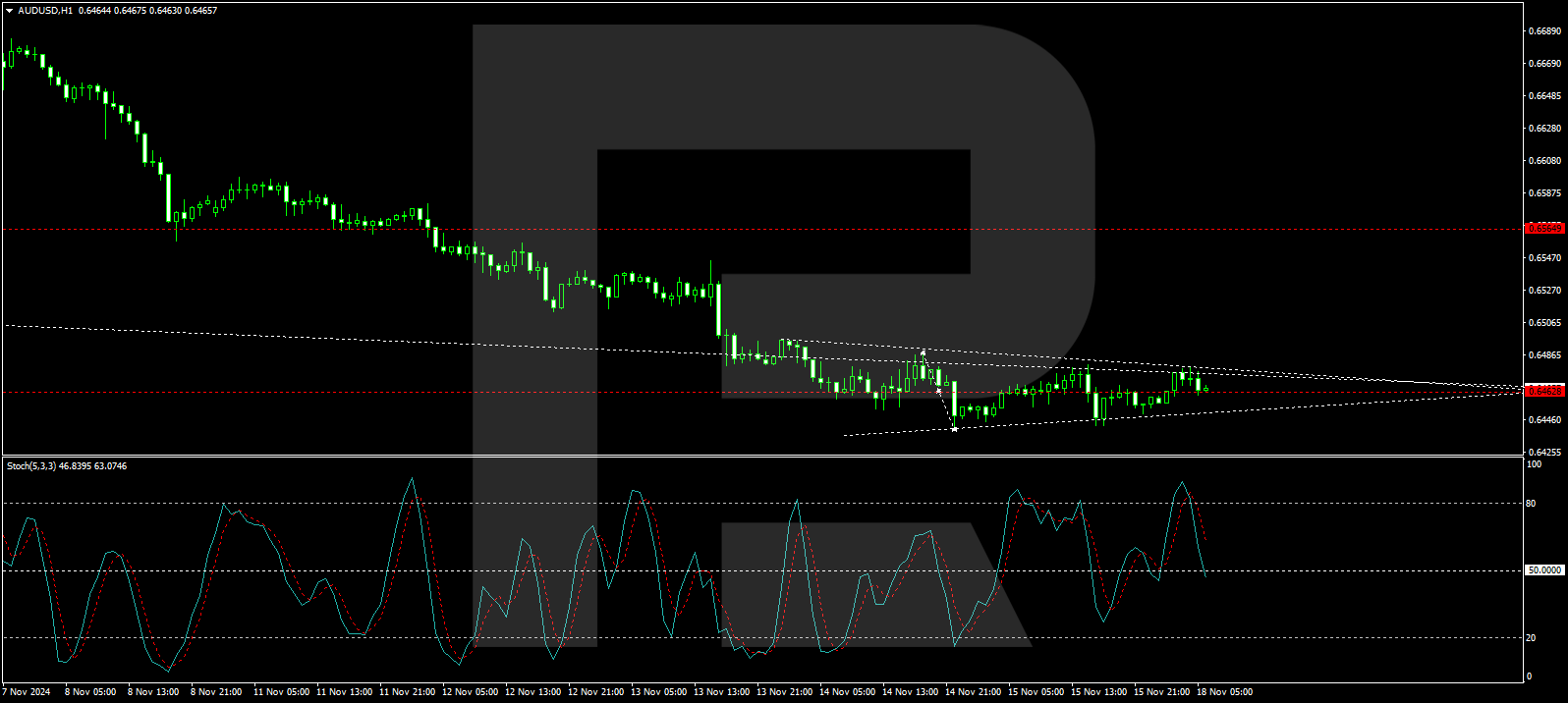The image size is (1568, 703).
Task: Click the 12 Nov 21:00 time label
Action: pyautogui.click(x=596, y=692)
